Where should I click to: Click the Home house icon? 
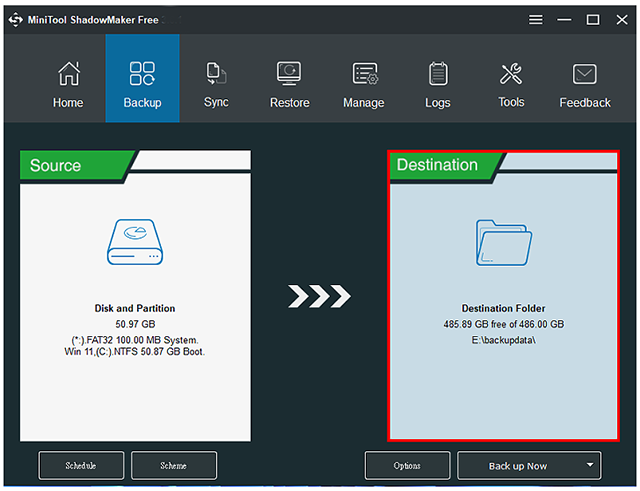(68, 74)
